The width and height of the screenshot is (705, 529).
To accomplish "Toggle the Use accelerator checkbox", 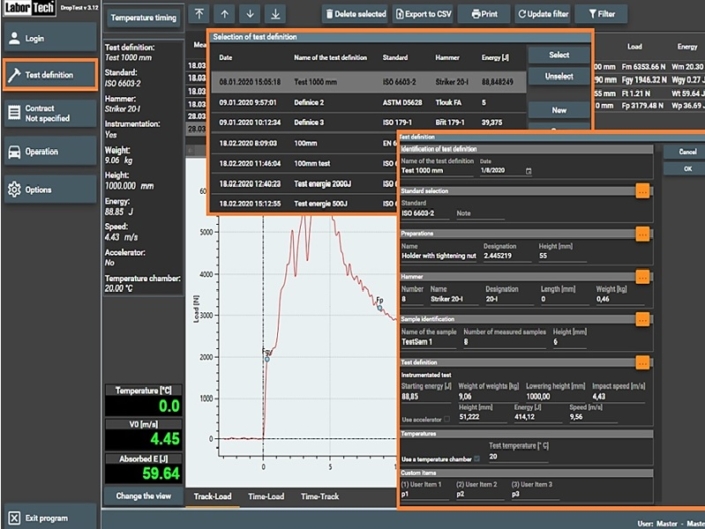I will (447, 419).
